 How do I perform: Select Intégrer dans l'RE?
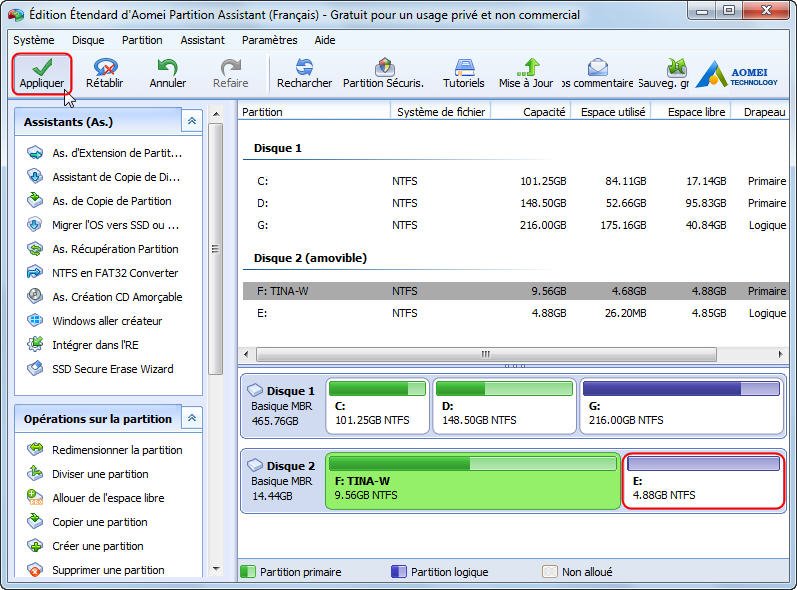(83, 345)
